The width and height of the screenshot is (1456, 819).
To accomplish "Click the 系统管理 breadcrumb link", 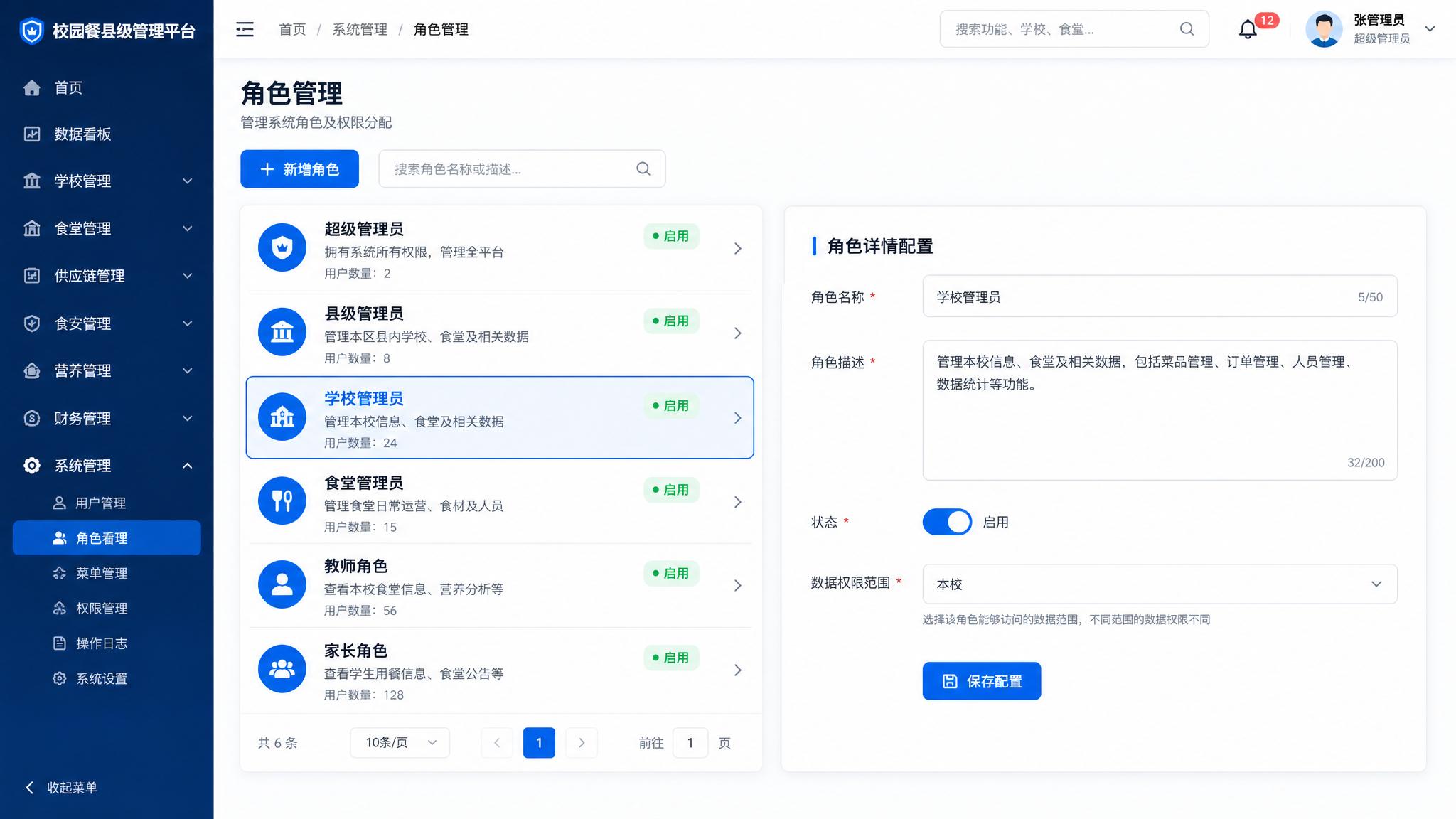I will coord(360,29).
